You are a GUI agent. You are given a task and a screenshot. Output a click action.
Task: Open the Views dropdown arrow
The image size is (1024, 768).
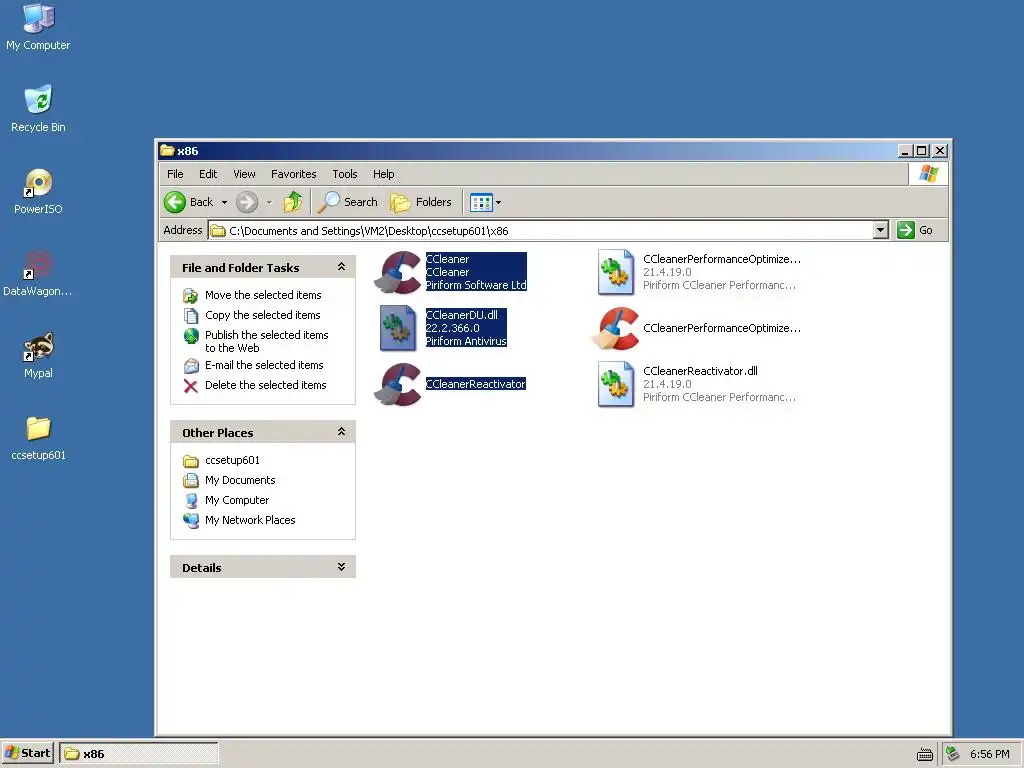click(498, 202)
